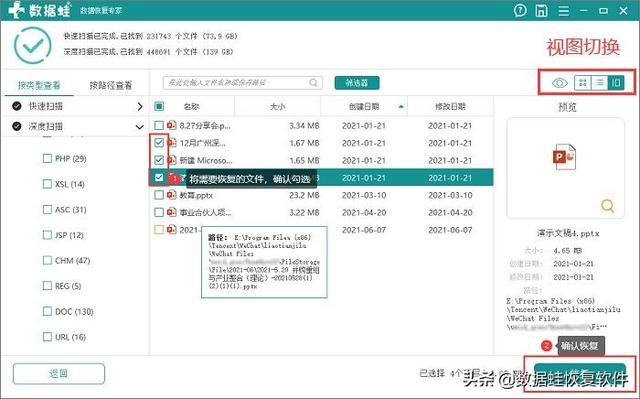Check the PHP (29) type checkbox
640x399 pixels.
[47, 158]
